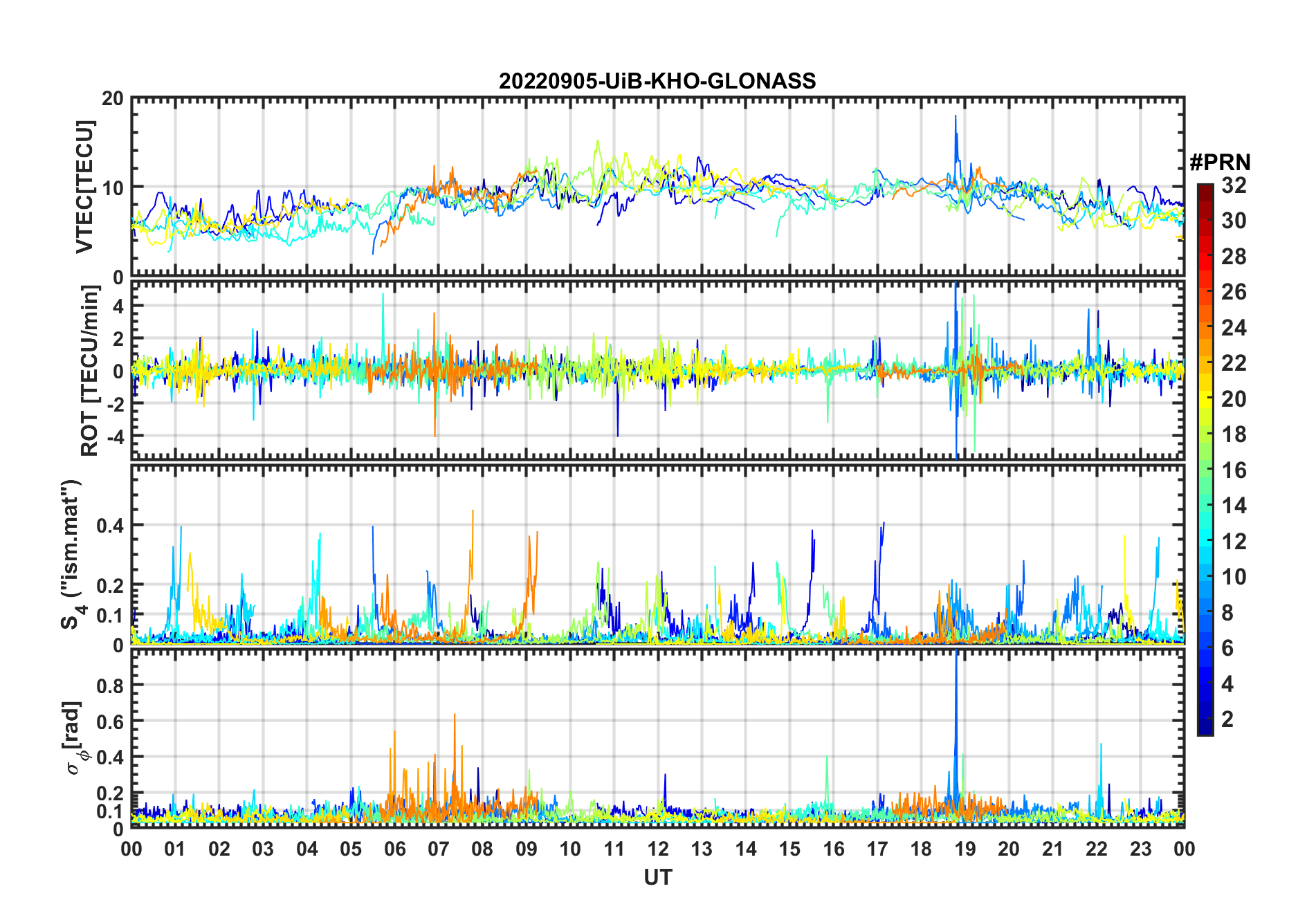Select the VTEC[TECU] y-axis label
Image resolution: width=1316 pixels, height=920 pixels.
point(85,187)
